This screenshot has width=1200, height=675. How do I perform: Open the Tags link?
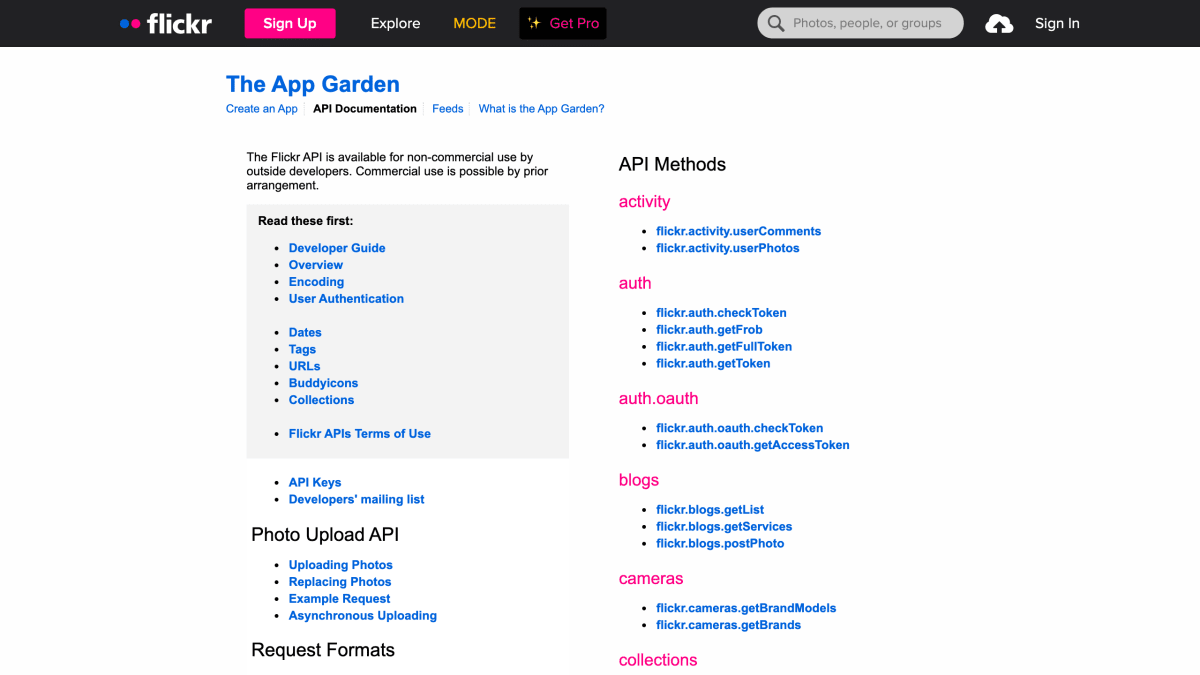tap(302, 350)
